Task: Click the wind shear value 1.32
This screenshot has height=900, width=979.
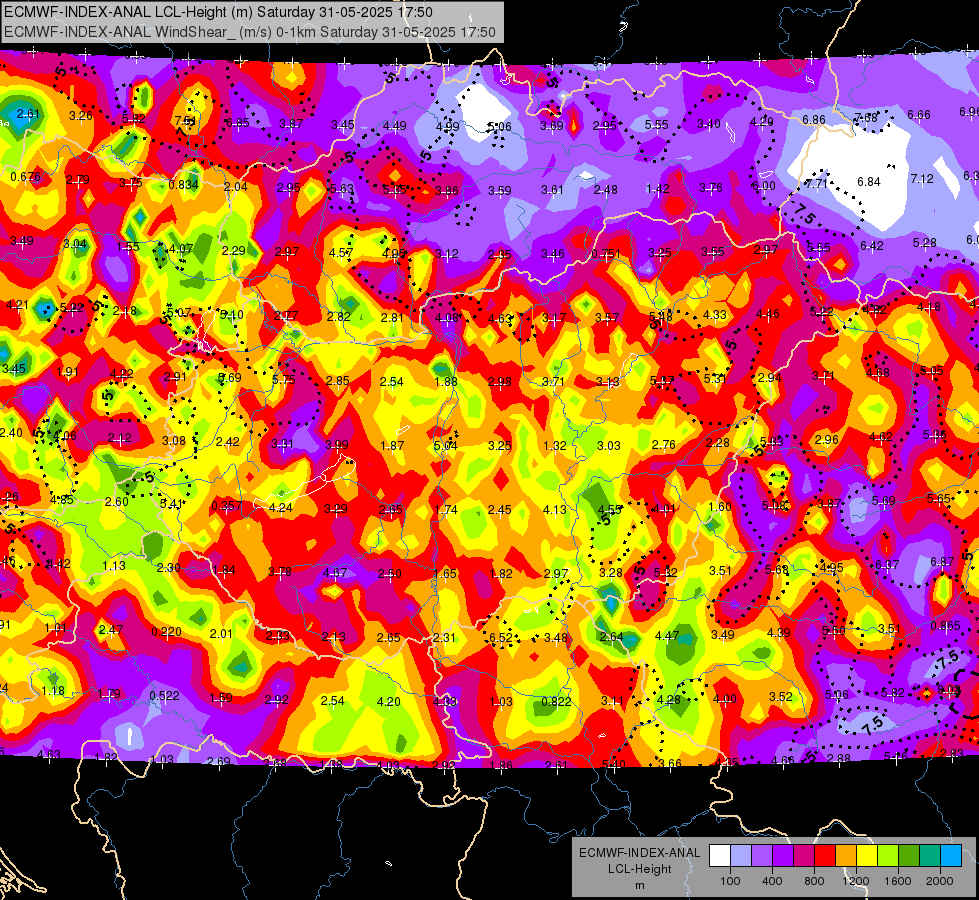Action: (x=555, y=445)
